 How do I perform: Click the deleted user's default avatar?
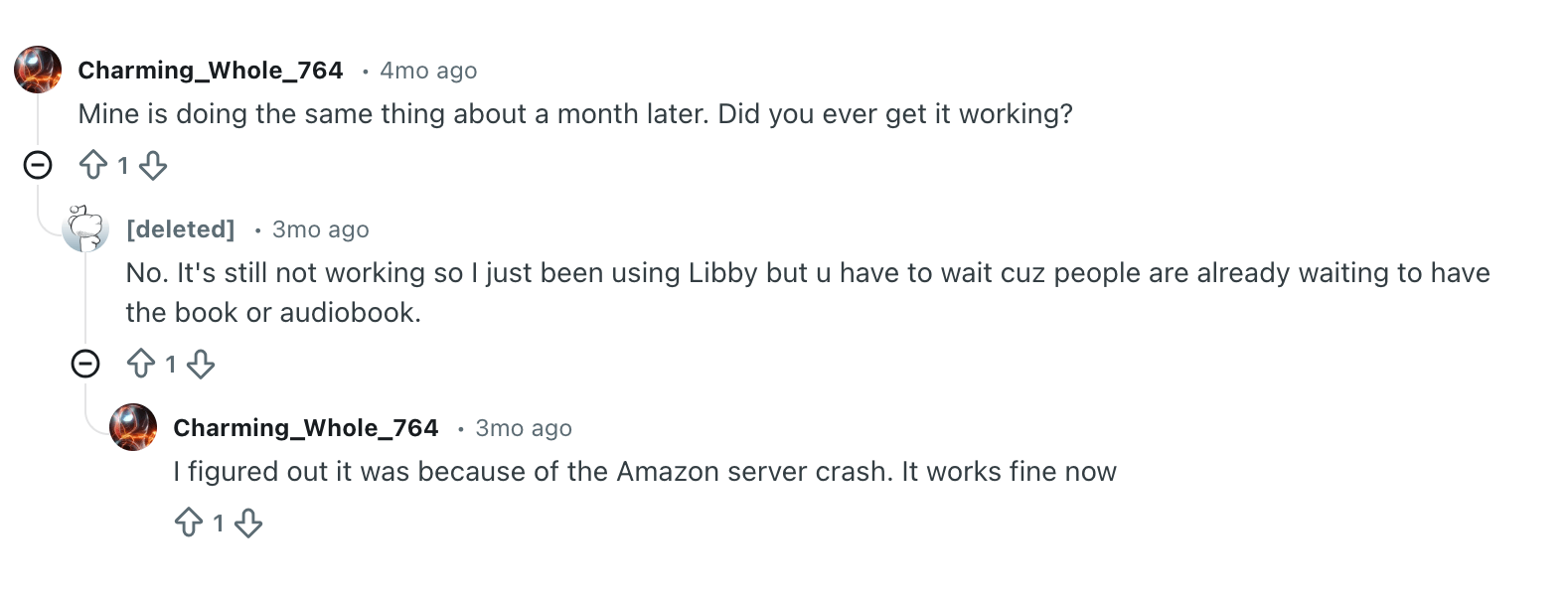tap(85, 228)
